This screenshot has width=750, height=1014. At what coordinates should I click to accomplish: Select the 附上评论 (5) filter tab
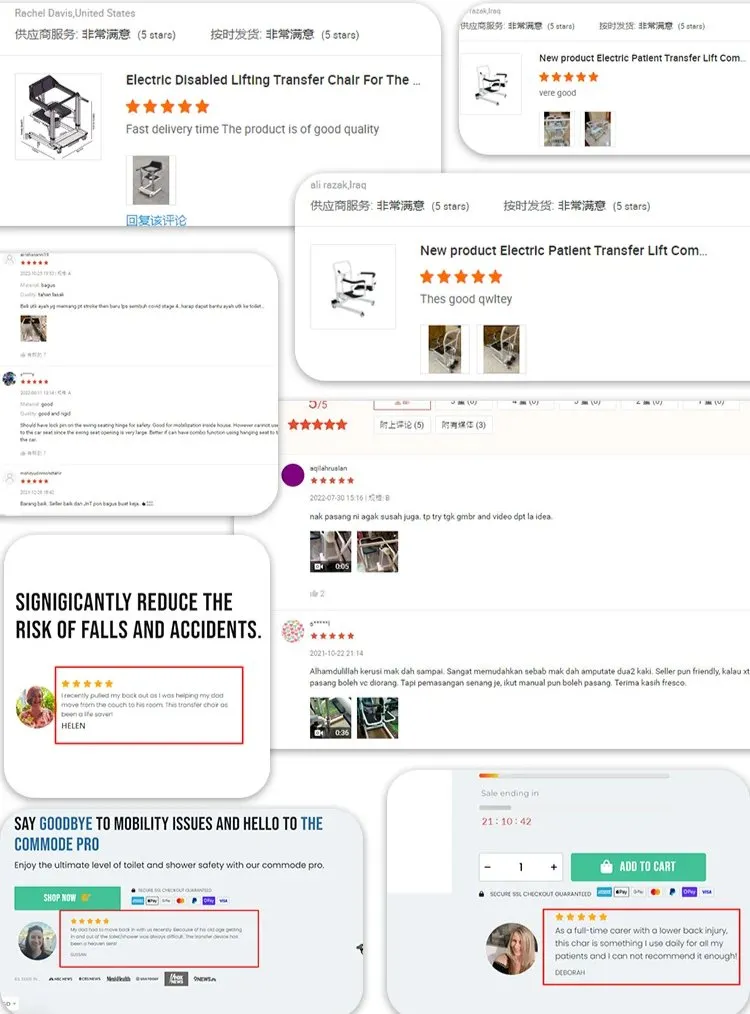click(x=402, y=425)
